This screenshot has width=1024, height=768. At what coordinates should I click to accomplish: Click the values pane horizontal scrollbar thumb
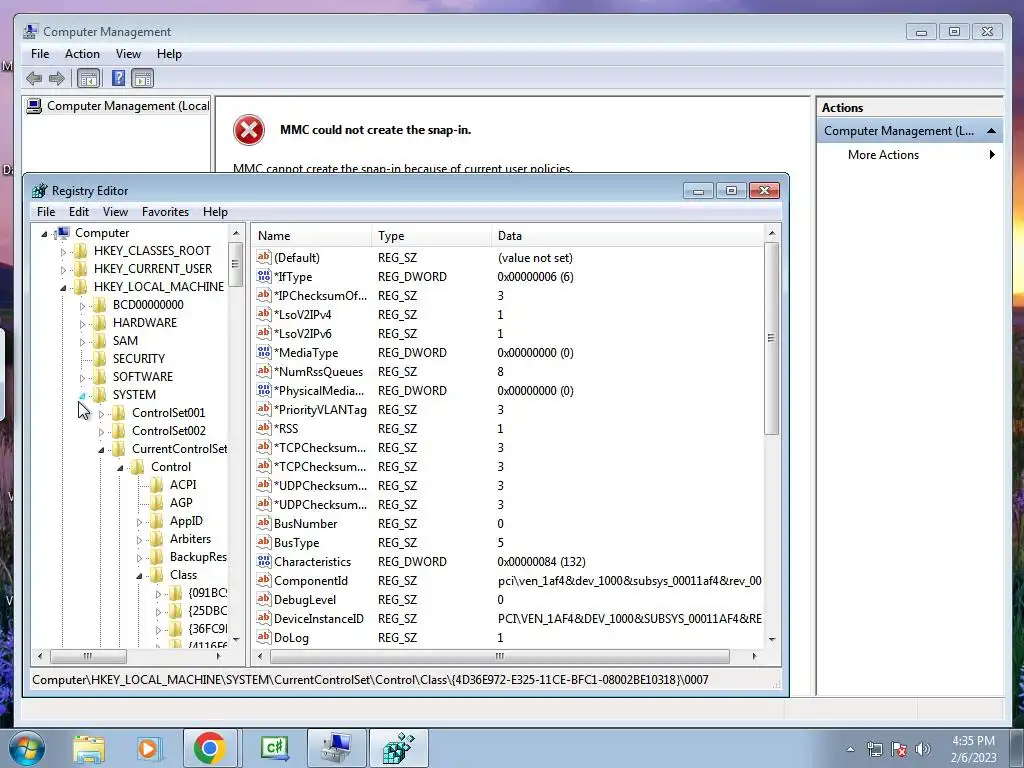(x=500, y=656)
